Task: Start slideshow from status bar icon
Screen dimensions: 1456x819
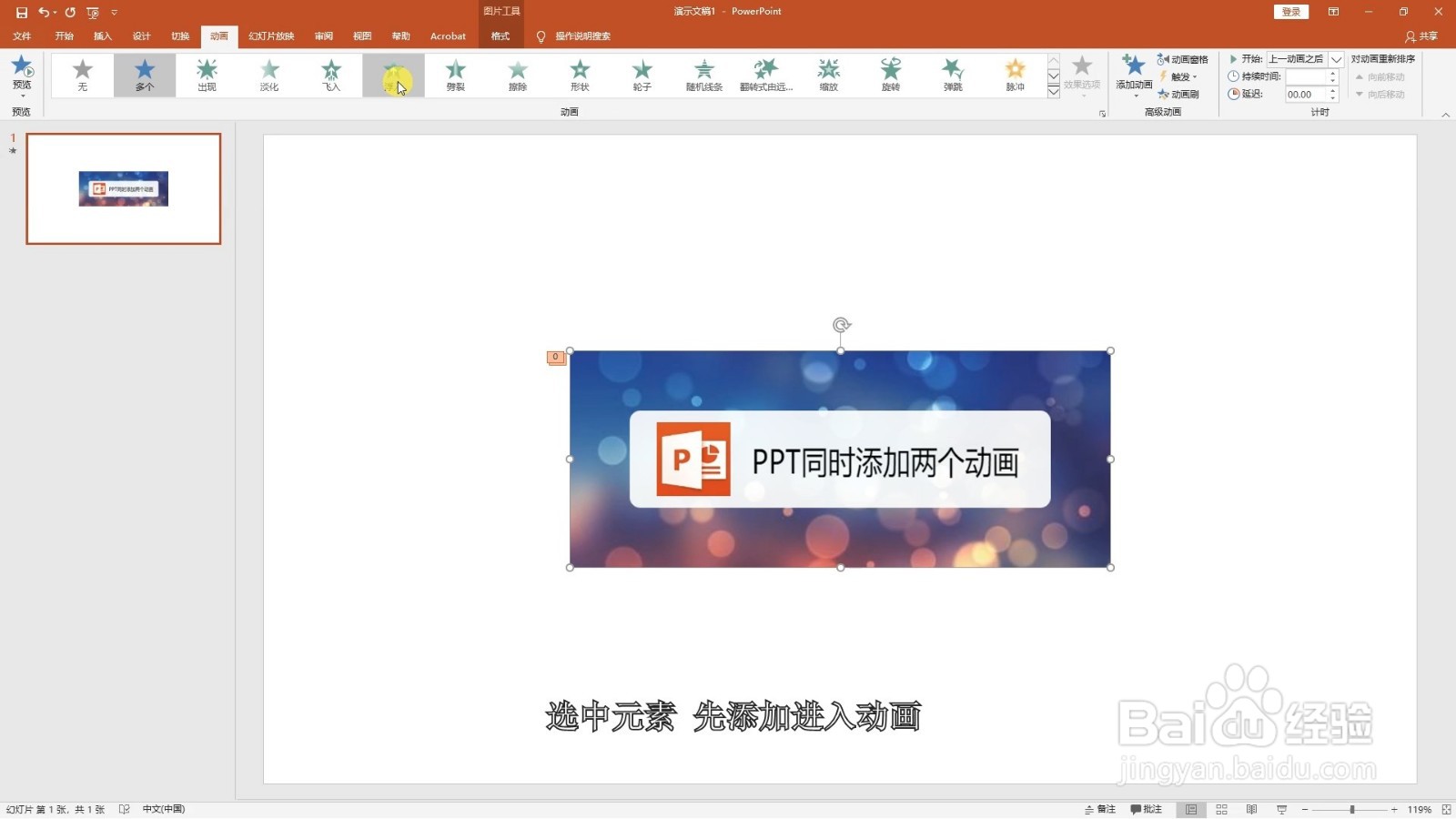Action: click(x=1281, y=809)
